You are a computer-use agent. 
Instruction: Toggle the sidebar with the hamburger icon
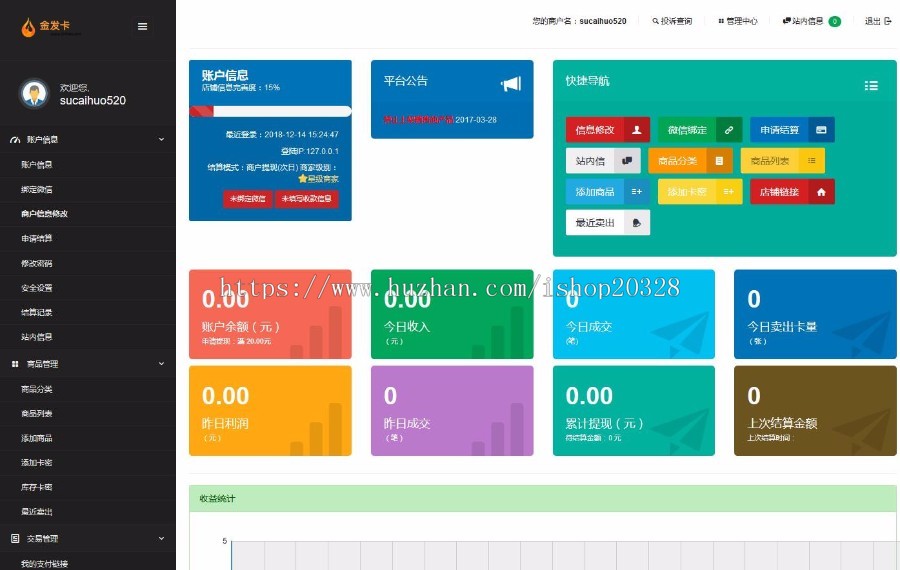point(142,26)
